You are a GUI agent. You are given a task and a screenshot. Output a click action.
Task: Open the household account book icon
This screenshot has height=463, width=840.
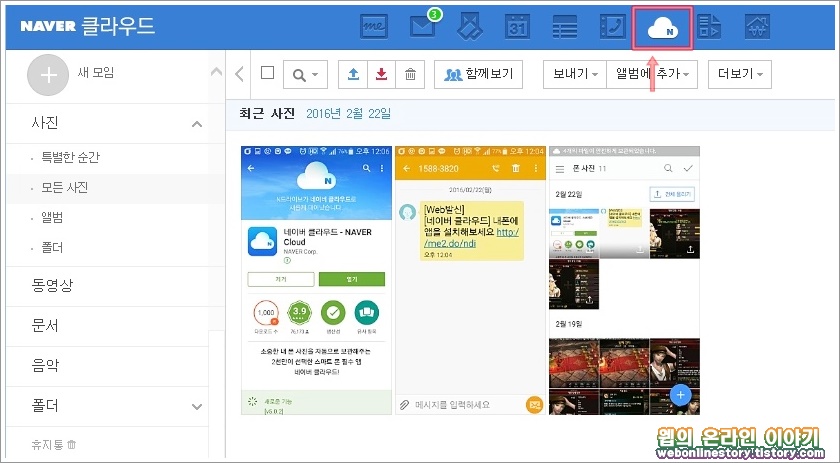coord(758,26)
